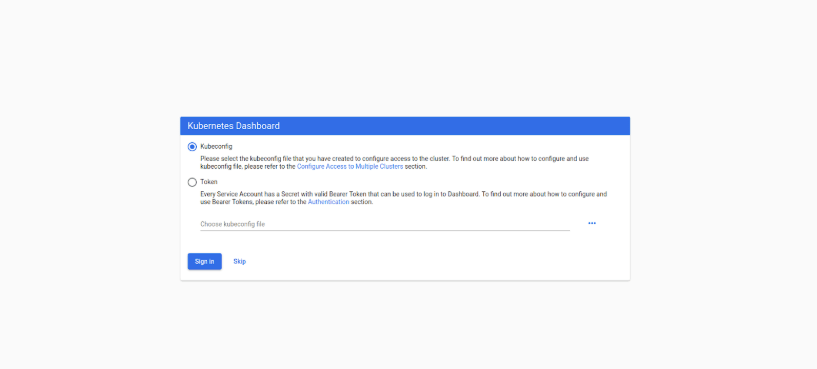Click text 'kubeconfig file, please refer to the'

248,167
